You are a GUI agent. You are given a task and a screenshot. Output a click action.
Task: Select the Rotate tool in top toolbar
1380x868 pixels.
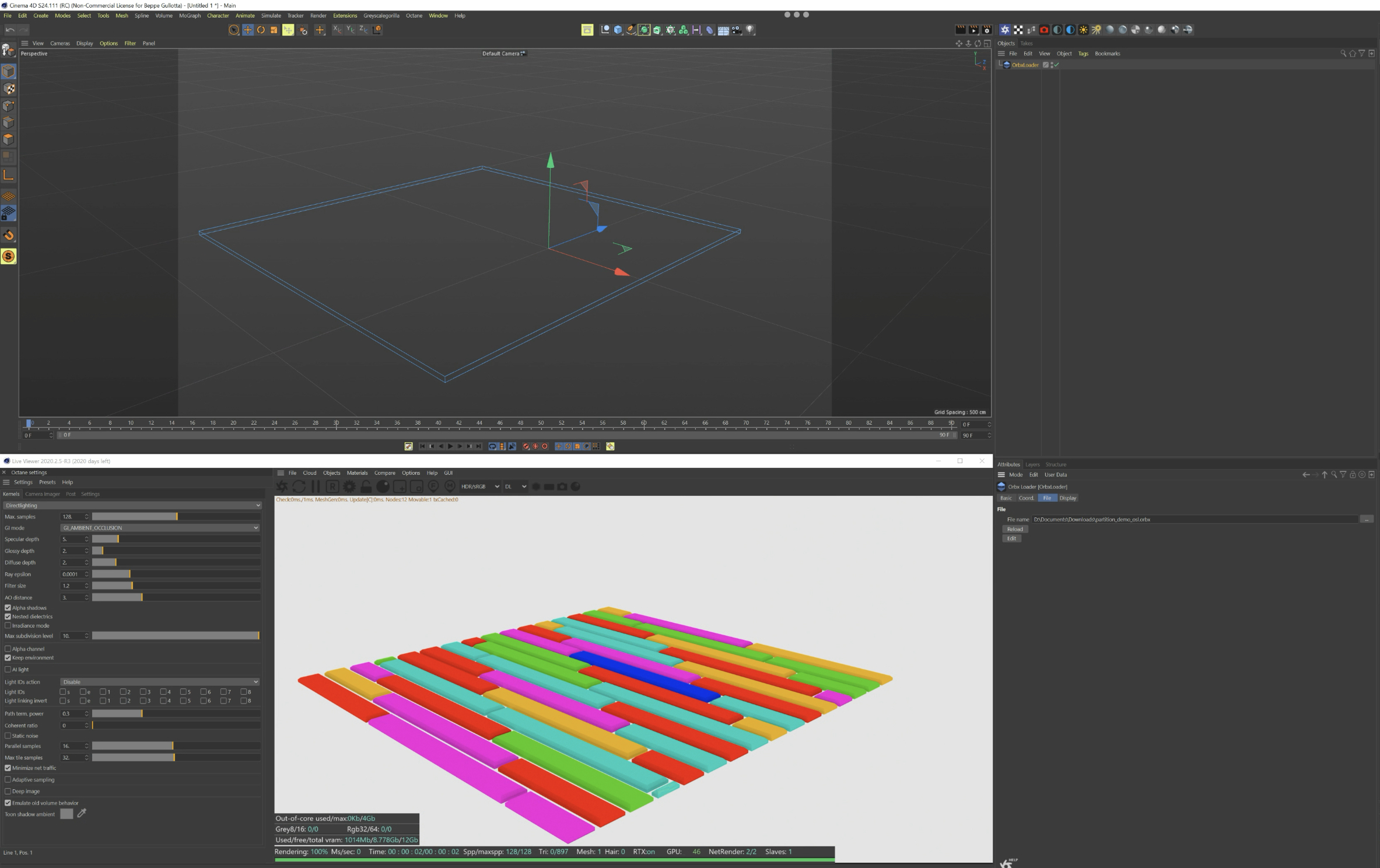(x=261, y=30)
